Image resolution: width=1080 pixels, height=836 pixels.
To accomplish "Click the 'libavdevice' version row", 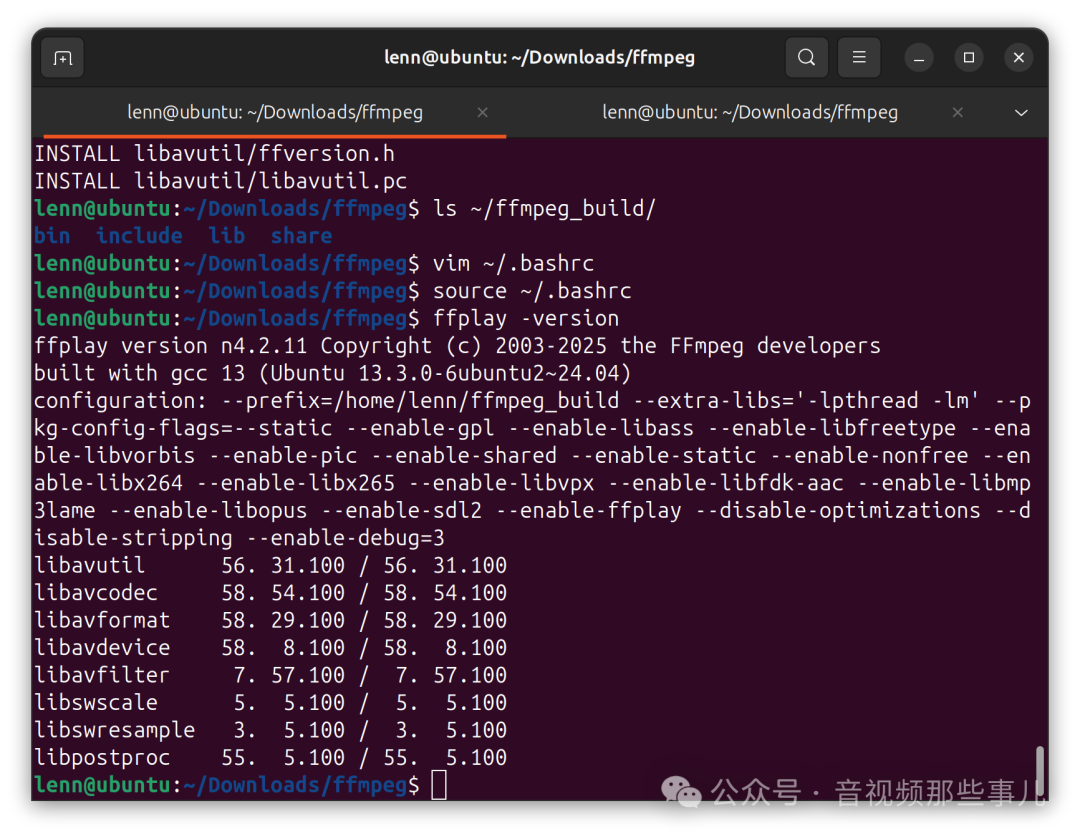I will tap(271, 648).
